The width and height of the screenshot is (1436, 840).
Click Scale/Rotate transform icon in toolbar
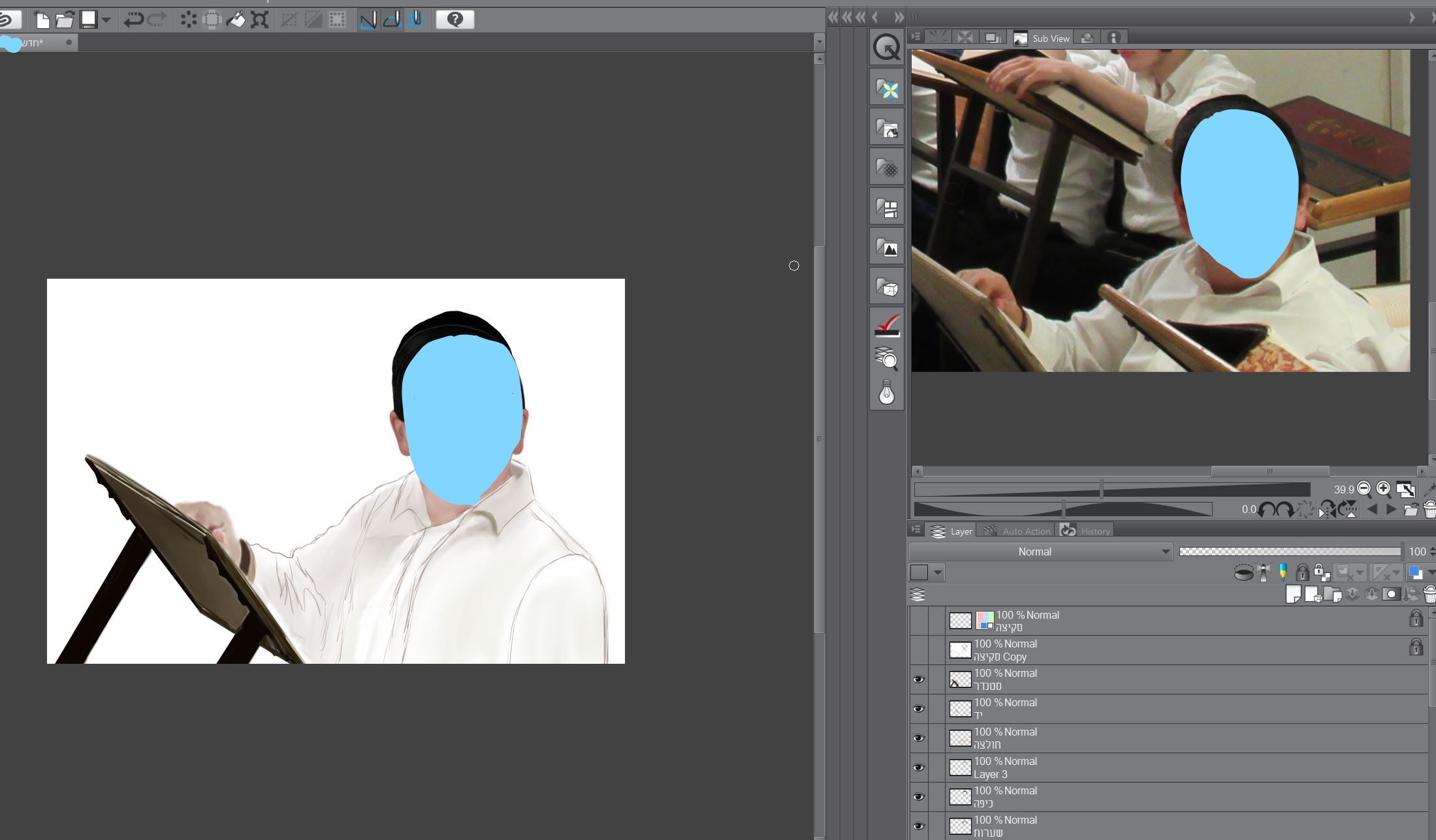[x=259, y=20]
